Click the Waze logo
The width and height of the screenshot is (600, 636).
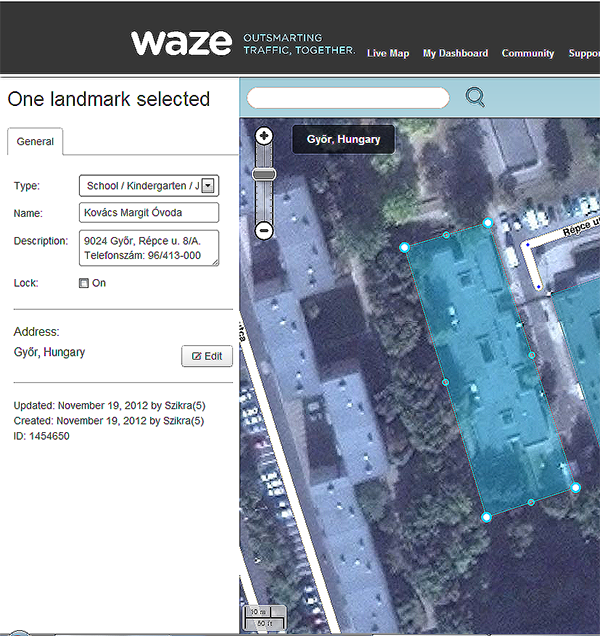click(181, 43)
